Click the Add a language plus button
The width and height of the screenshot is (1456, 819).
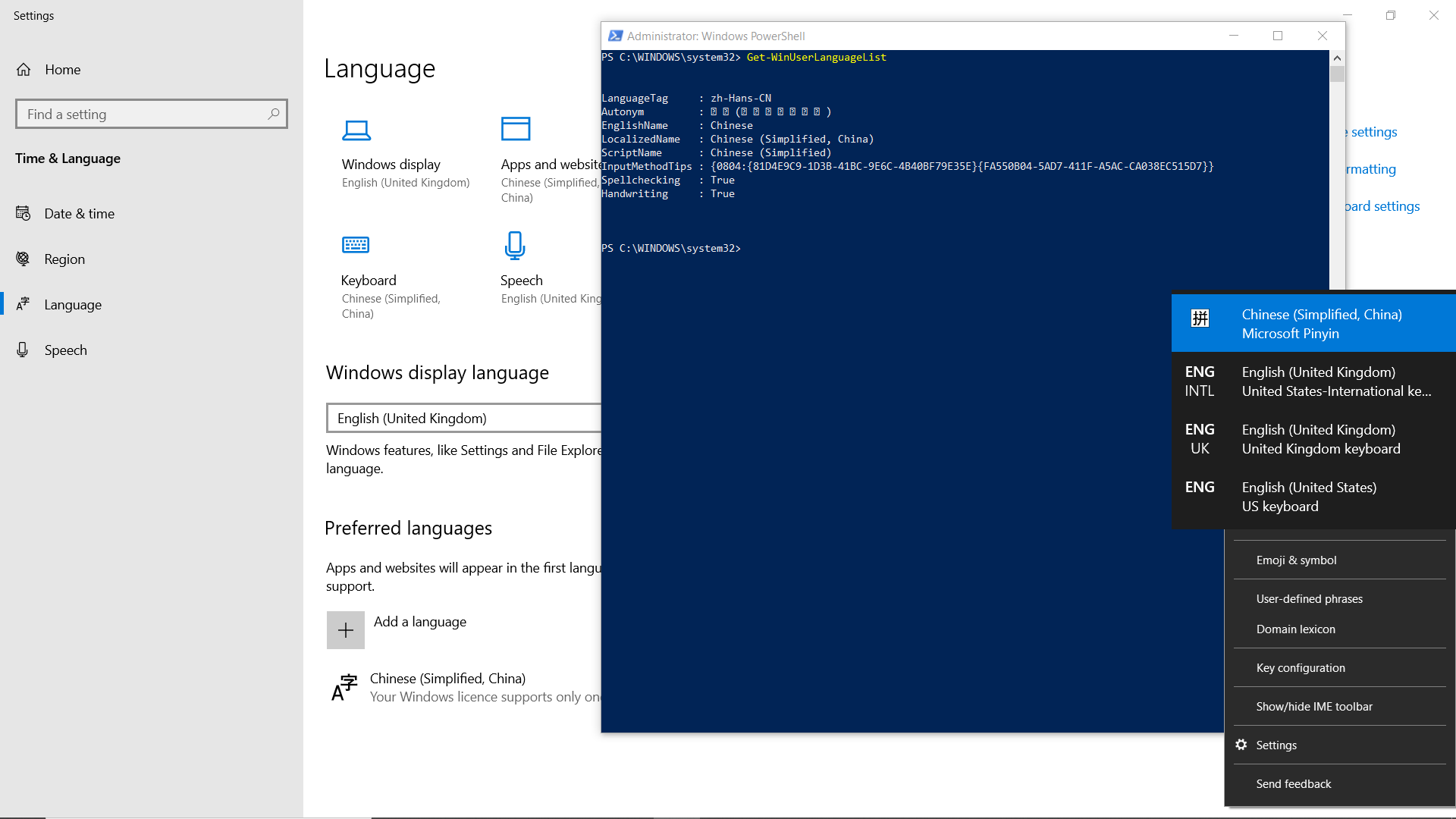[x=346, y=630]
